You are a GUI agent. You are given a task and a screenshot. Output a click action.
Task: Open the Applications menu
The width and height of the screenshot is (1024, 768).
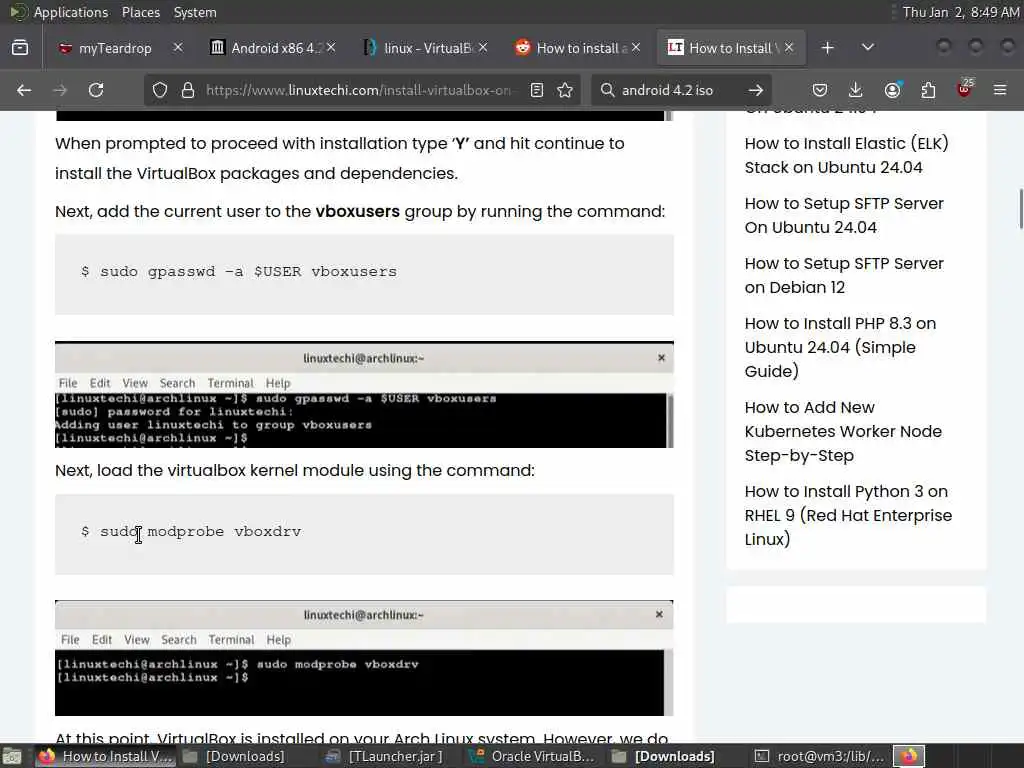71,12
